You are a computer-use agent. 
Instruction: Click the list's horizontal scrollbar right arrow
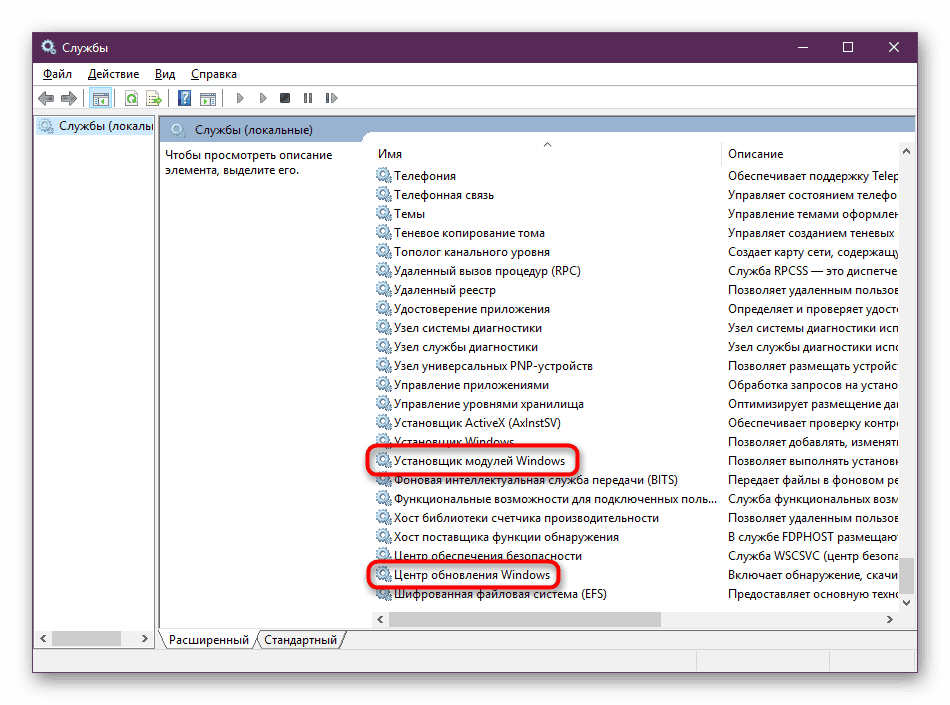(889, 619)
